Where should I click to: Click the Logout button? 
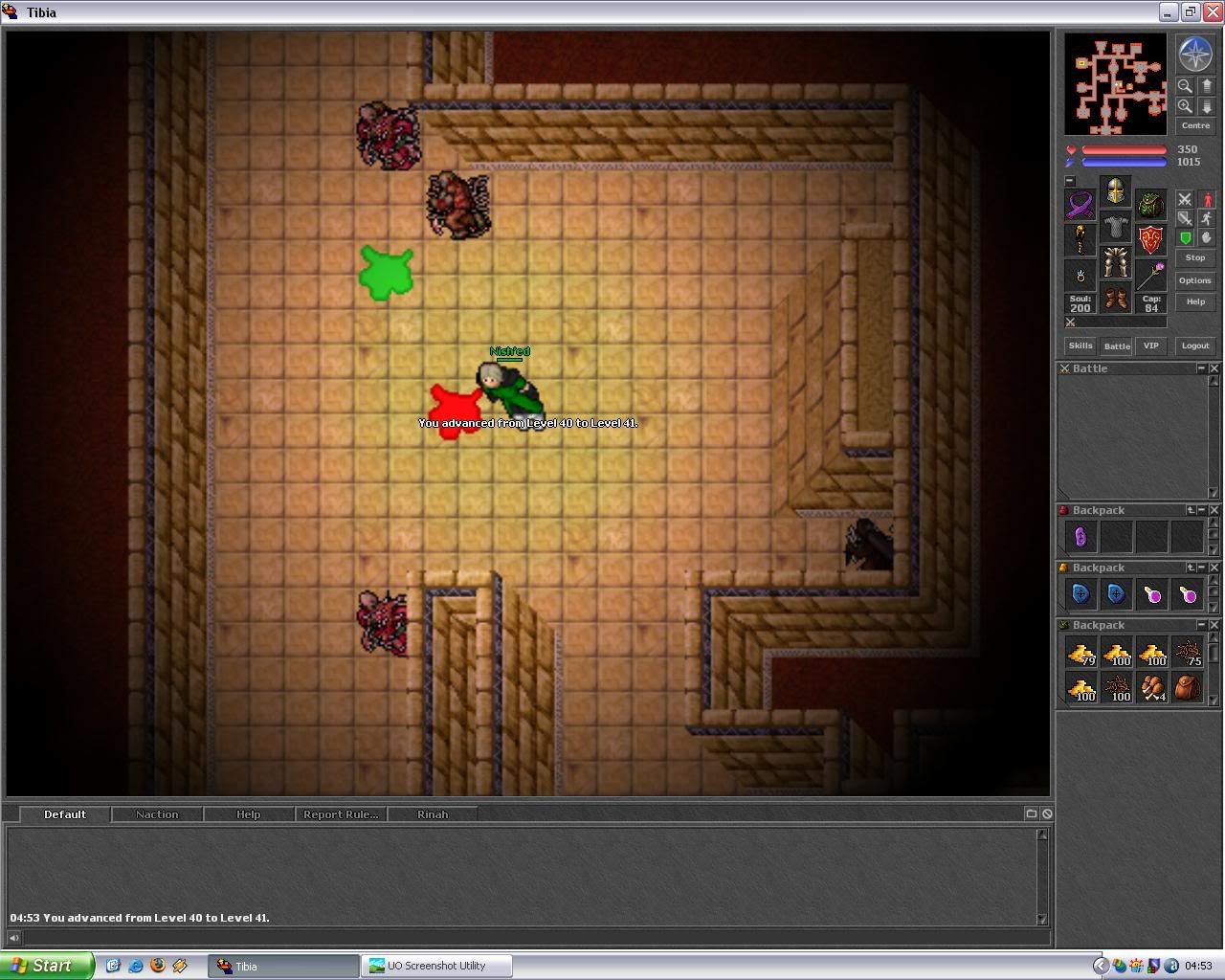(1195, 345)
